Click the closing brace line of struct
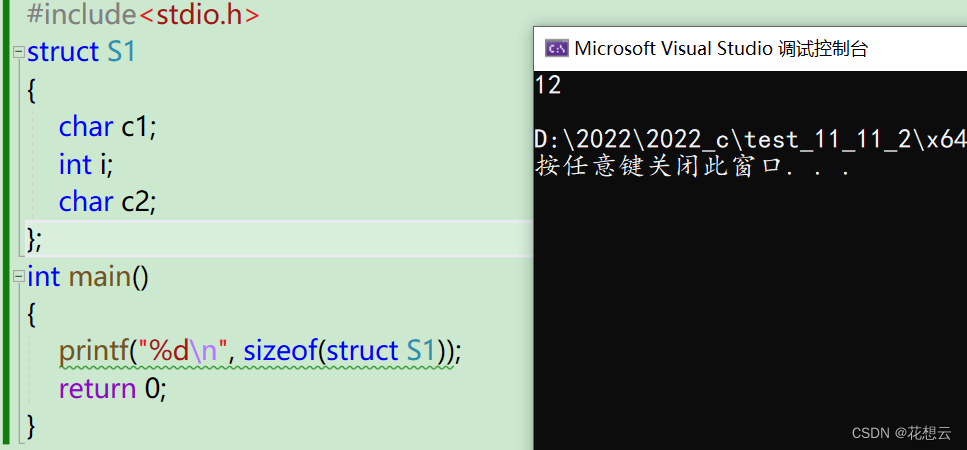 (x=35, y=239)
